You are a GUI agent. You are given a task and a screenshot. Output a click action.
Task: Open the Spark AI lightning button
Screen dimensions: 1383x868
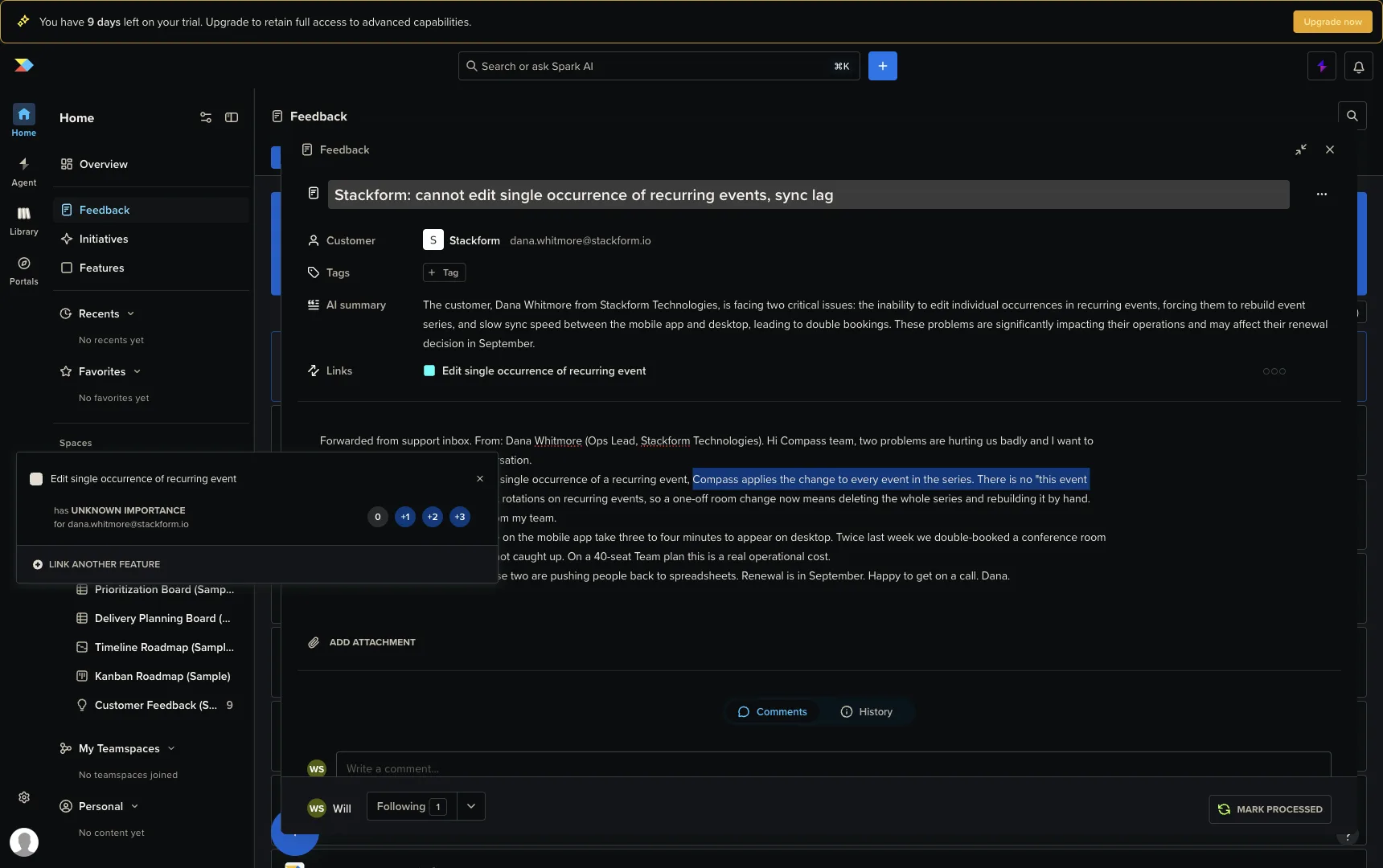[1322, 67]
